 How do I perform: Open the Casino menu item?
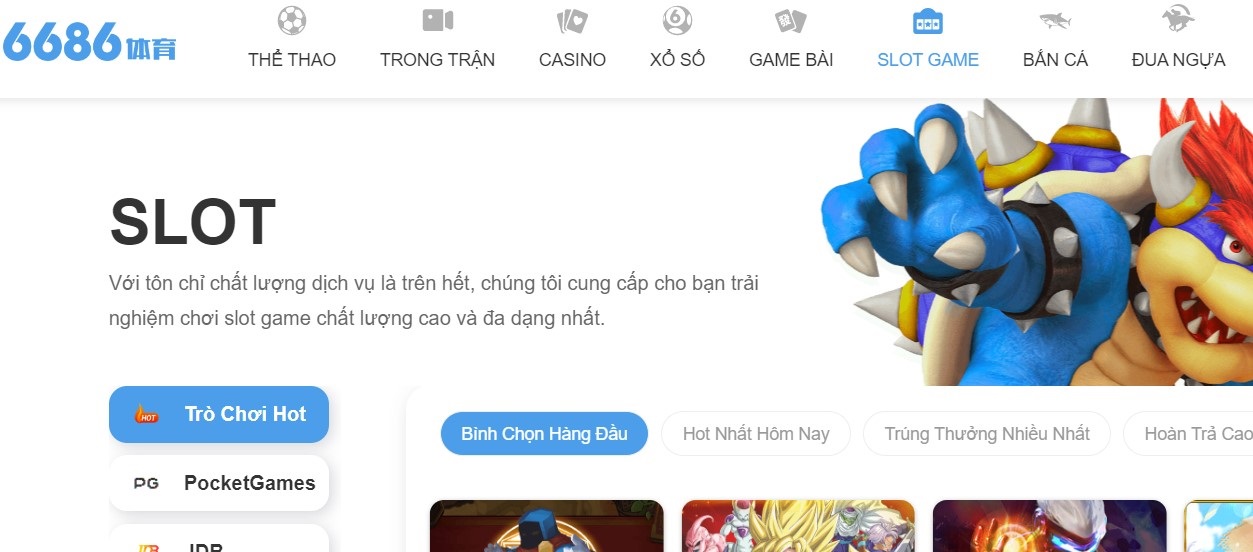[572, 60]
